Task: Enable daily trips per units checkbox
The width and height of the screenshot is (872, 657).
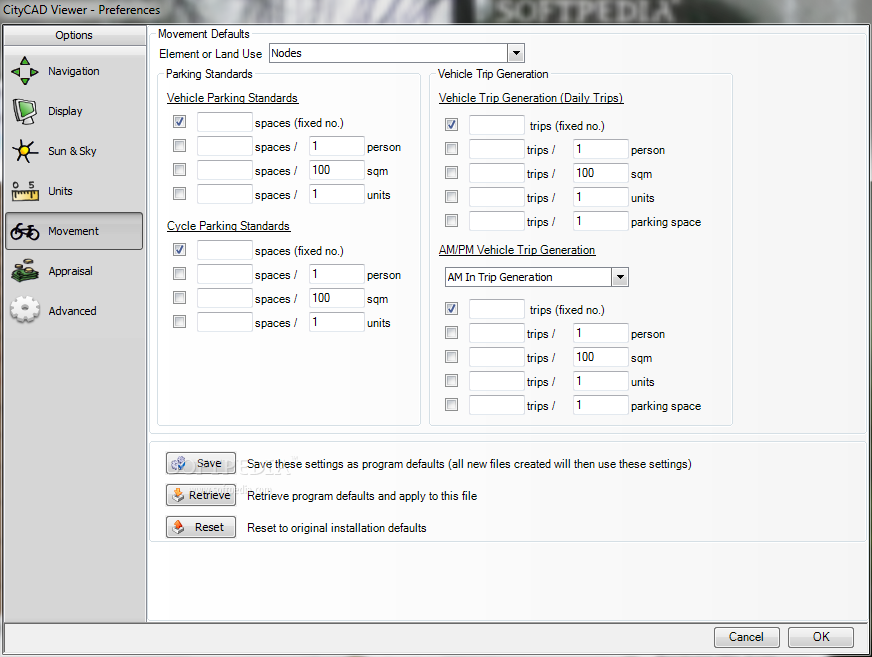Action: 452,196
